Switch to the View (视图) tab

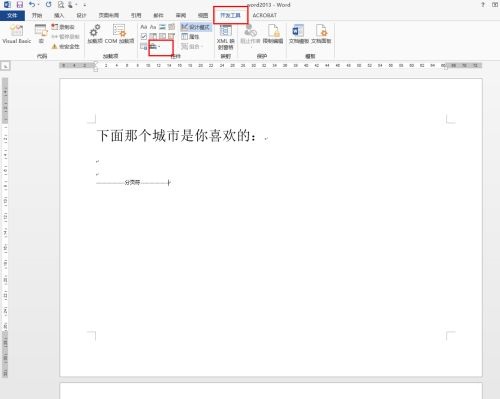pyautogui.click(x=203, y=15)
